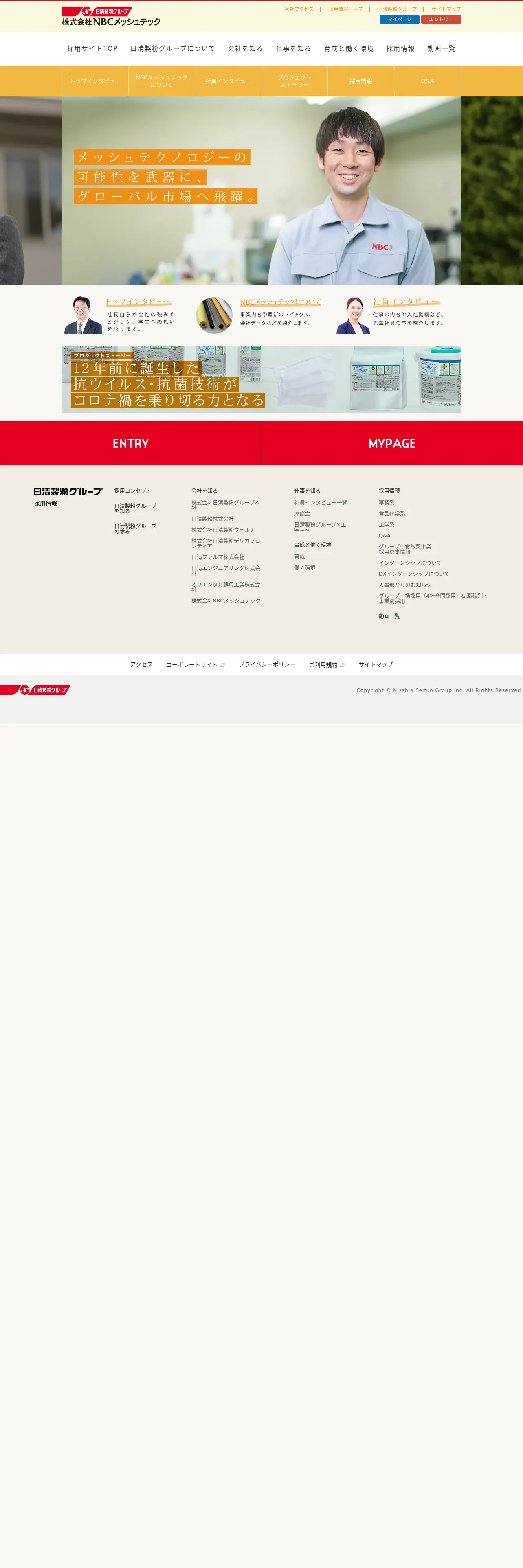This screenshot has height=1568, width=523.
Task: Click 日清製粉グループ 採用情報 footer logo
Action: point(68,497)
